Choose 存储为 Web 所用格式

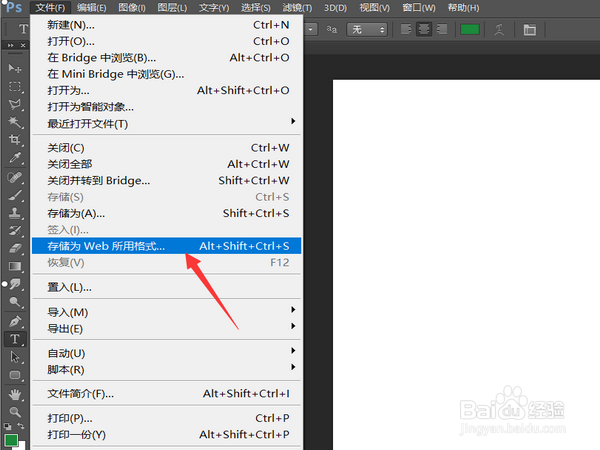click(166, 246)
